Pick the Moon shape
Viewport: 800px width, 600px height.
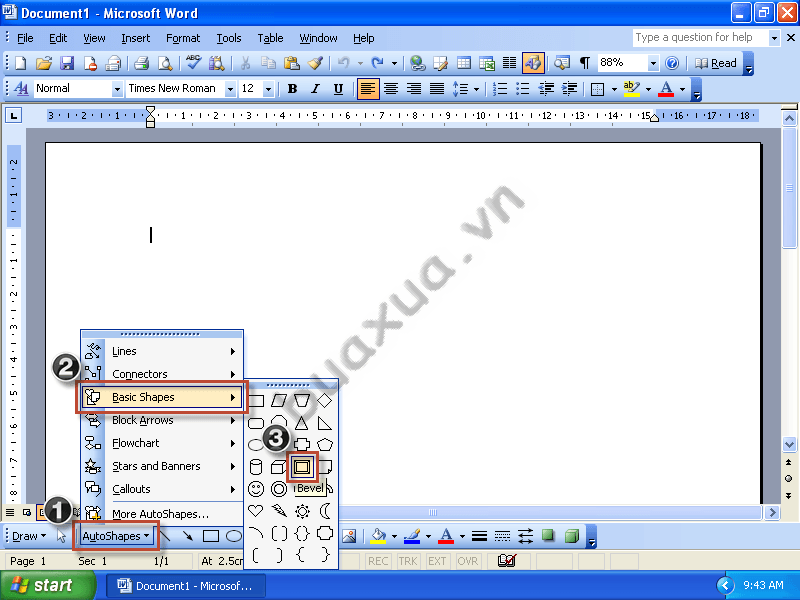[325, 511]
